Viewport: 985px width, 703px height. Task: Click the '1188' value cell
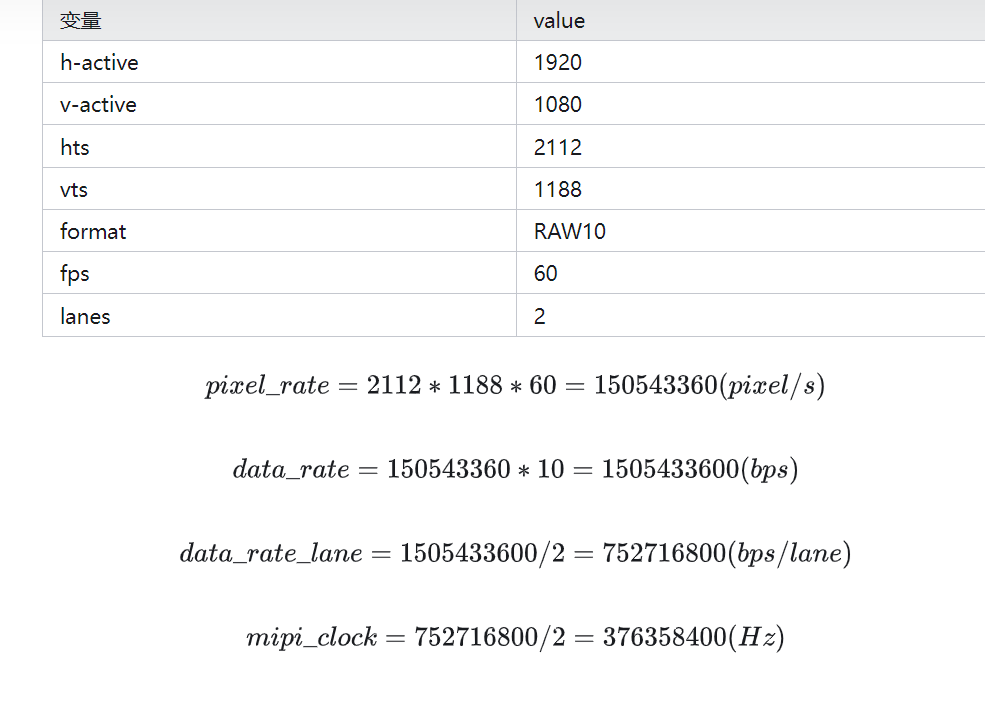pos(751,188)
